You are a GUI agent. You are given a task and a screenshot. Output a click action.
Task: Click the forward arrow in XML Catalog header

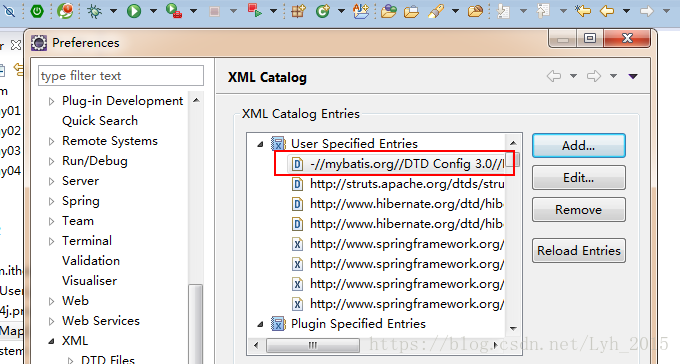click(x=594, y=76)
